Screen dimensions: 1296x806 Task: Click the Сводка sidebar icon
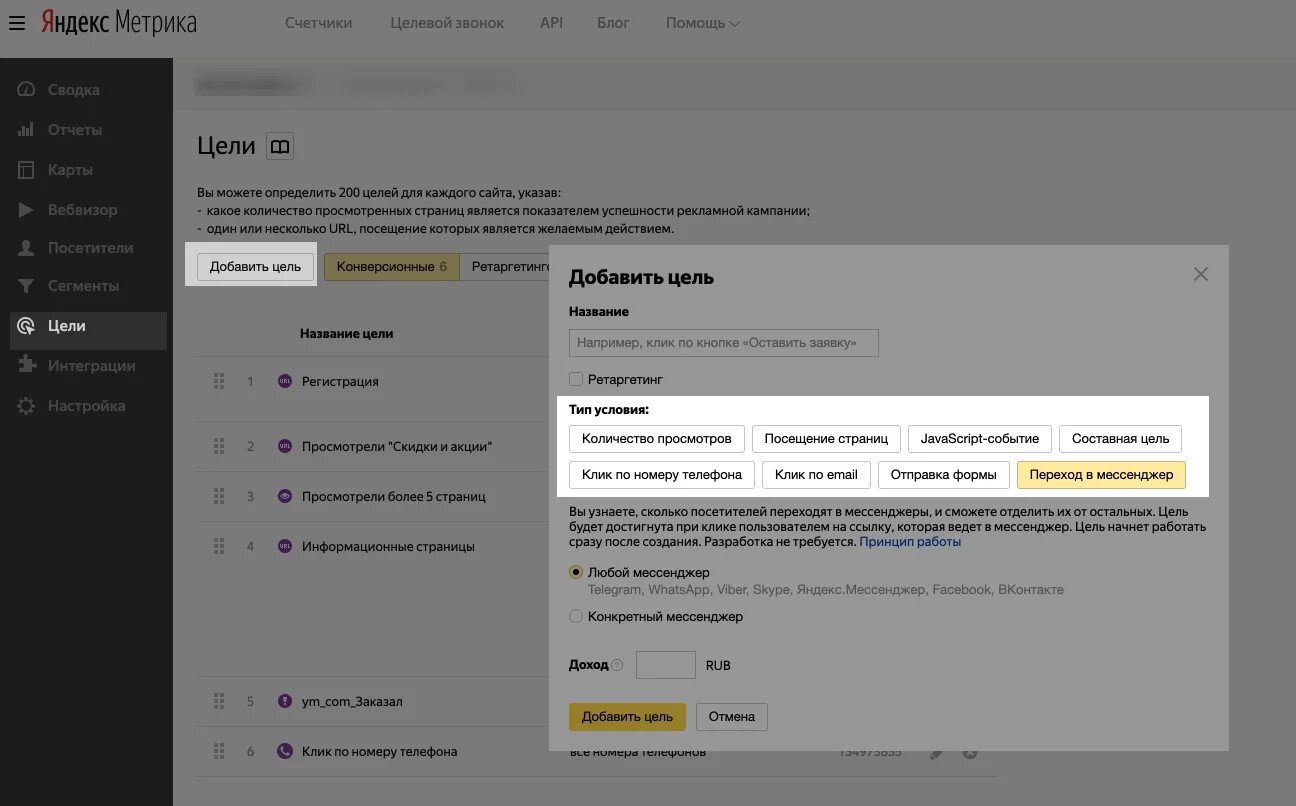(x=27, y=90)
